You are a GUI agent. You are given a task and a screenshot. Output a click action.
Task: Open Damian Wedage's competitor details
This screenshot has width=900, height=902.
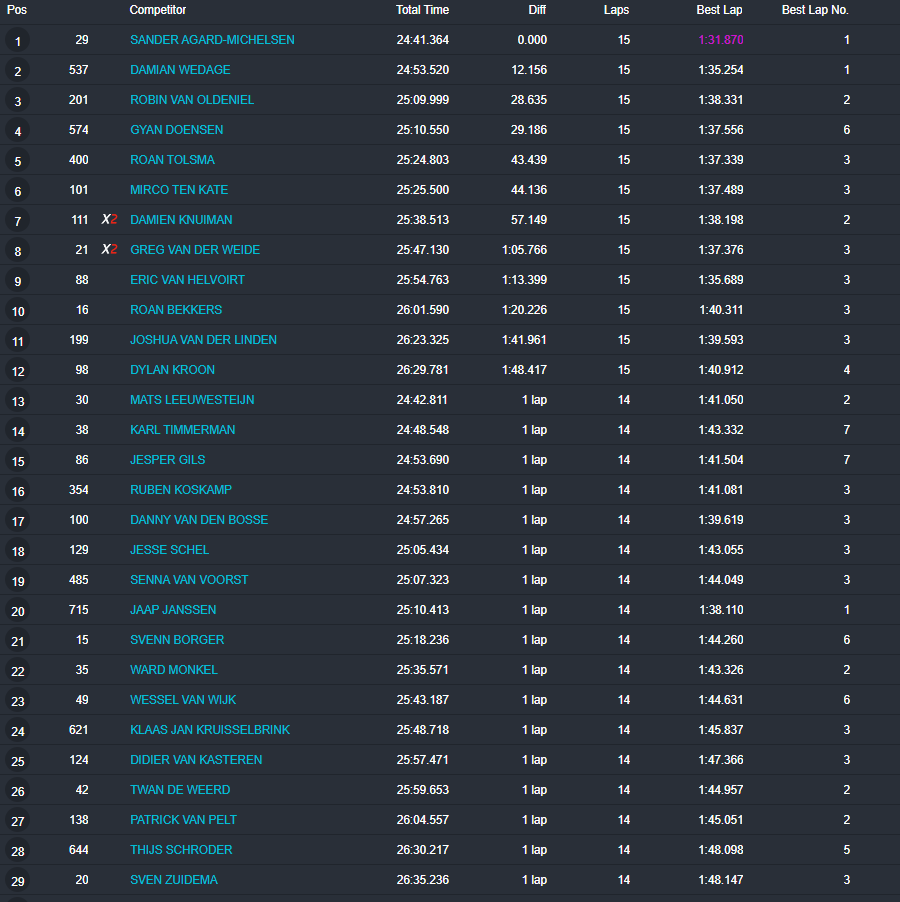tap(180, 70)
